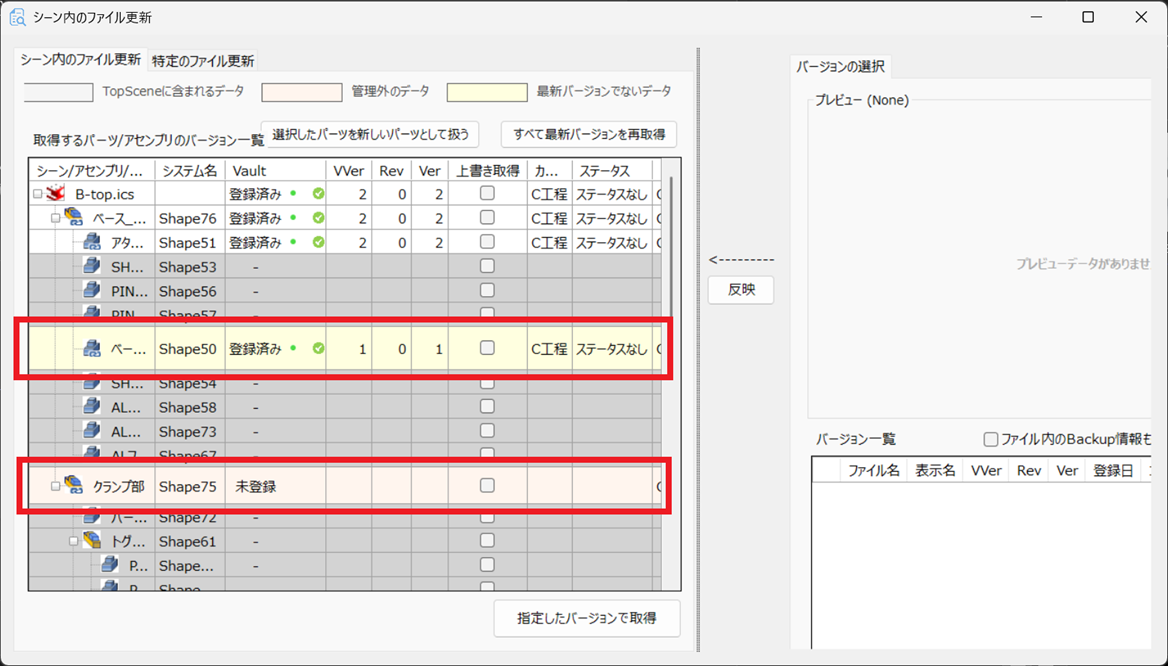Click the 反映 button
Image resolution: width=1168 pixels, height=666 pixels.
tap(740, 290)
